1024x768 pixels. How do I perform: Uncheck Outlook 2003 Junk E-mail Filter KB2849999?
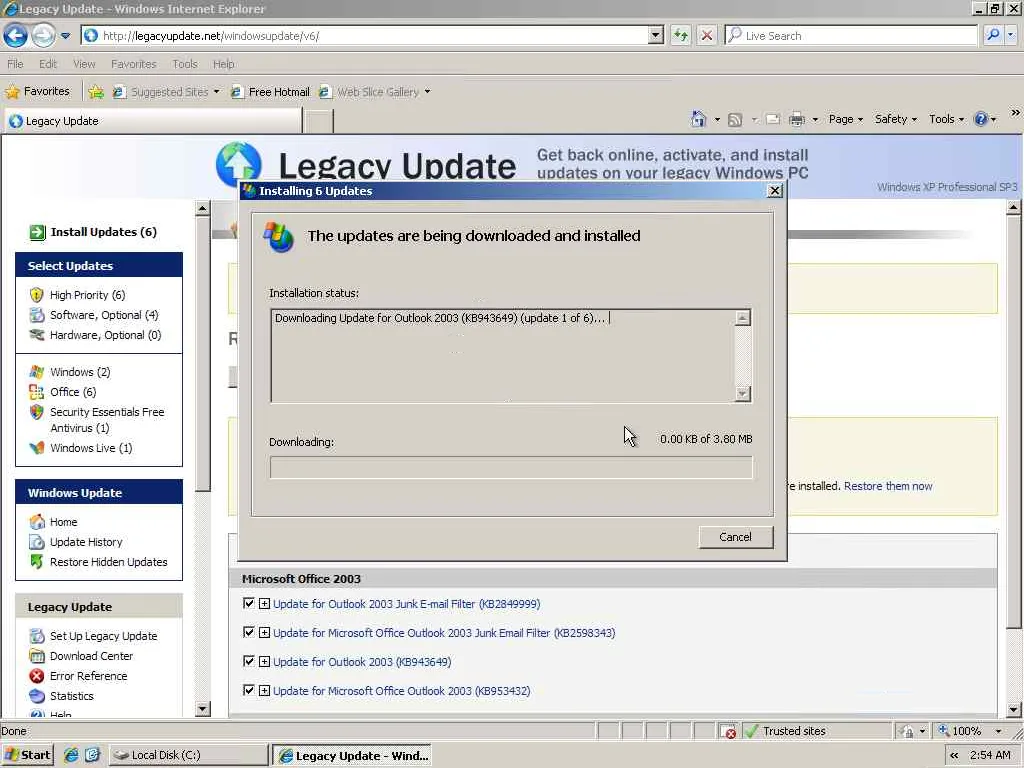pos(248,603)
